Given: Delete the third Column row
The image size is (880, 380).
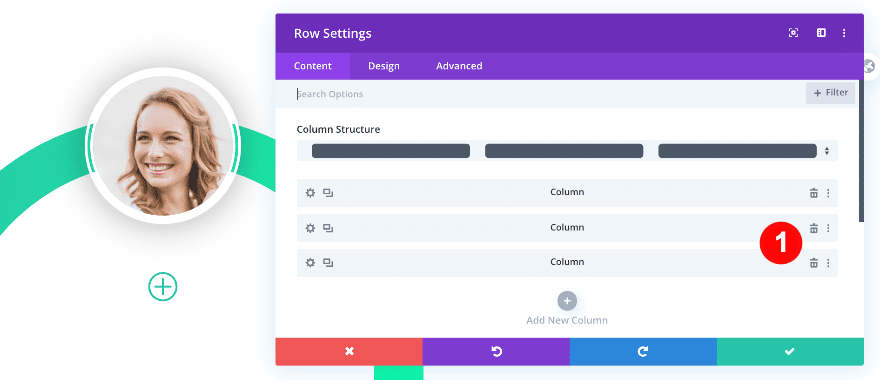Looking at the screenshot, I should click(x=813, y=263).
